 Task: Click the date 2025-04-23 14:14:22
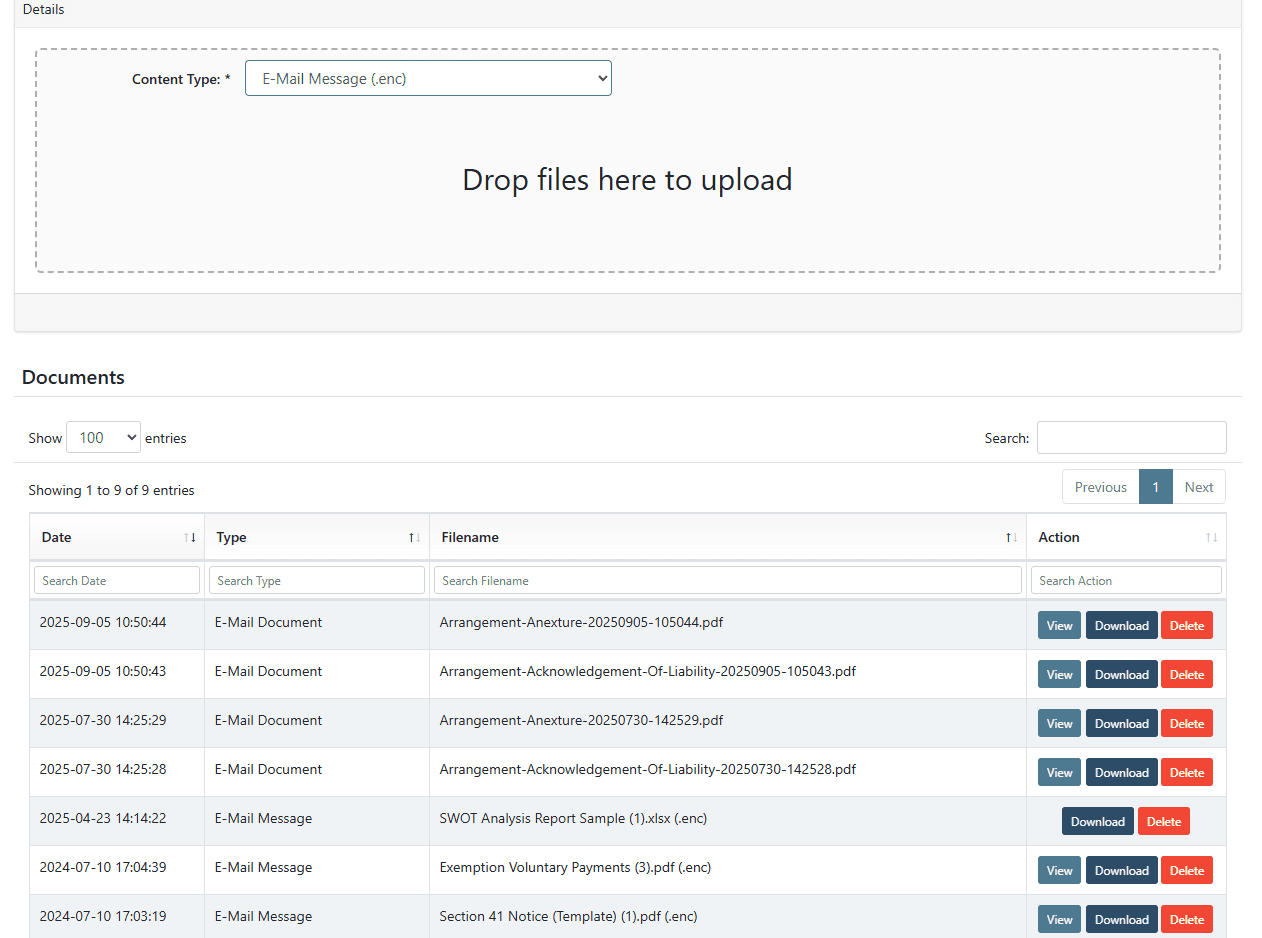point(103,818)
